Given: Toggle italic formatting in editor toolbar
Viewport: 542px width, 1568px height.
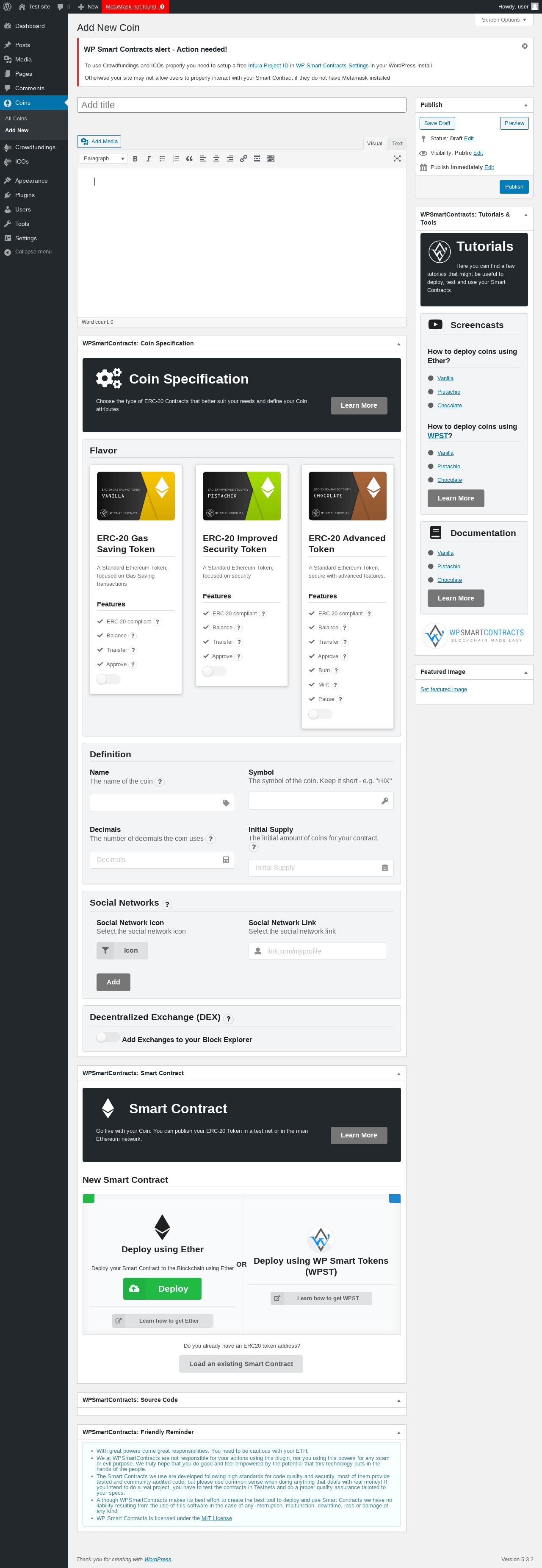Looking at the screenshot, I should point(149,158).
